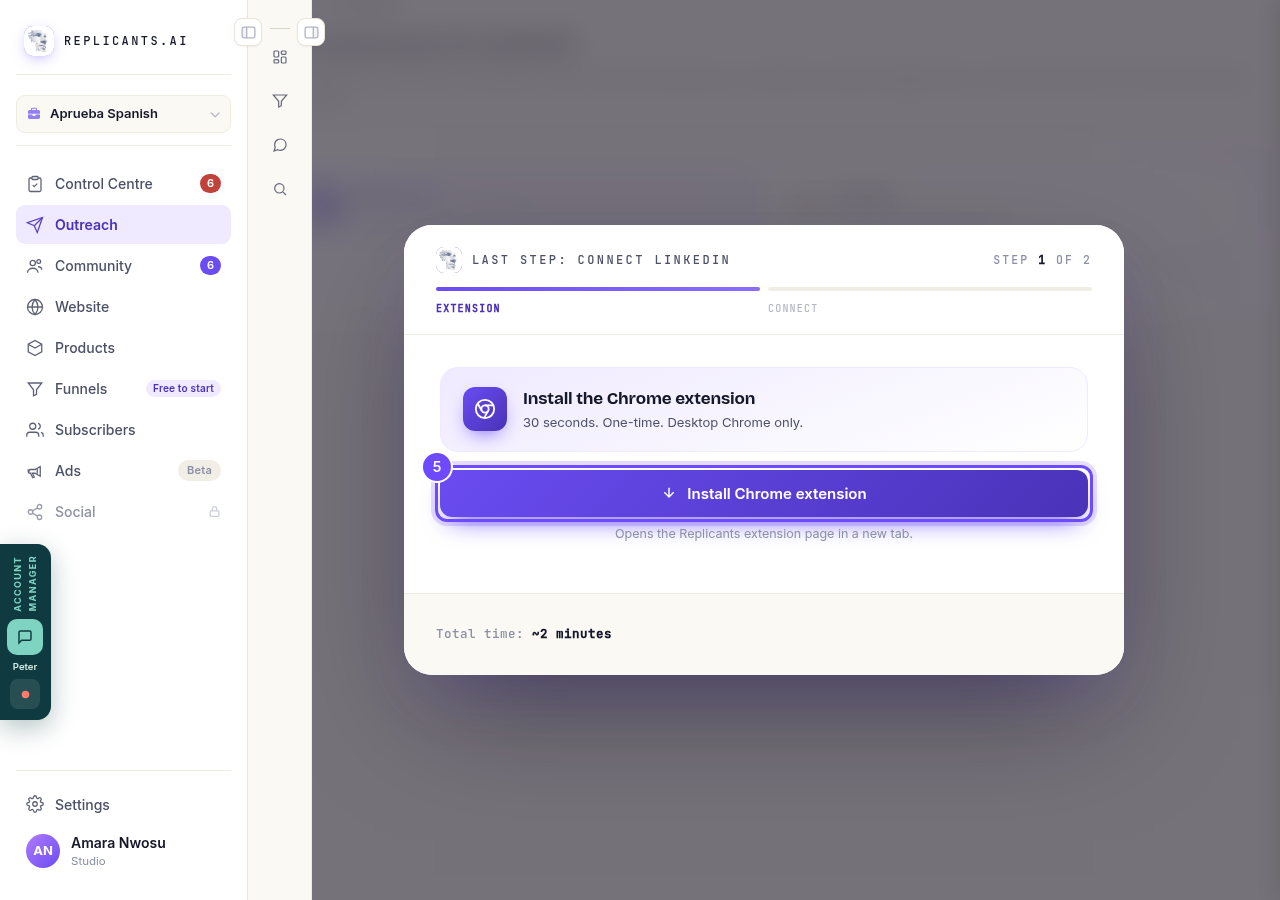This screenshot has height=900, width=1280.
Task: Click the chat bubble icon in the rail
Action: [x=280, y=145]
